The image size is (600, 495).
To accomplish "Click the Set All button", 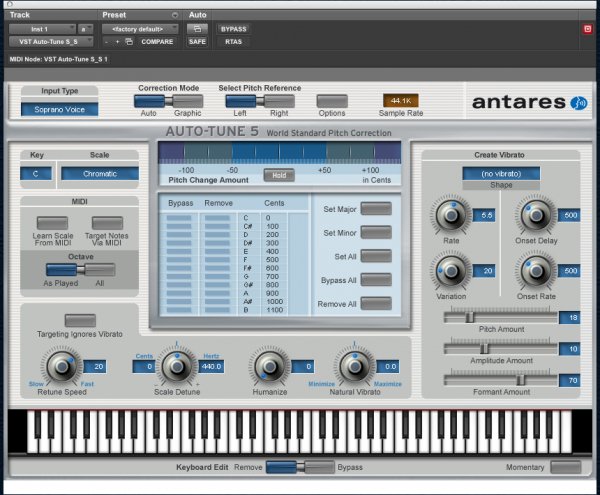I will (x=376, y=256).
